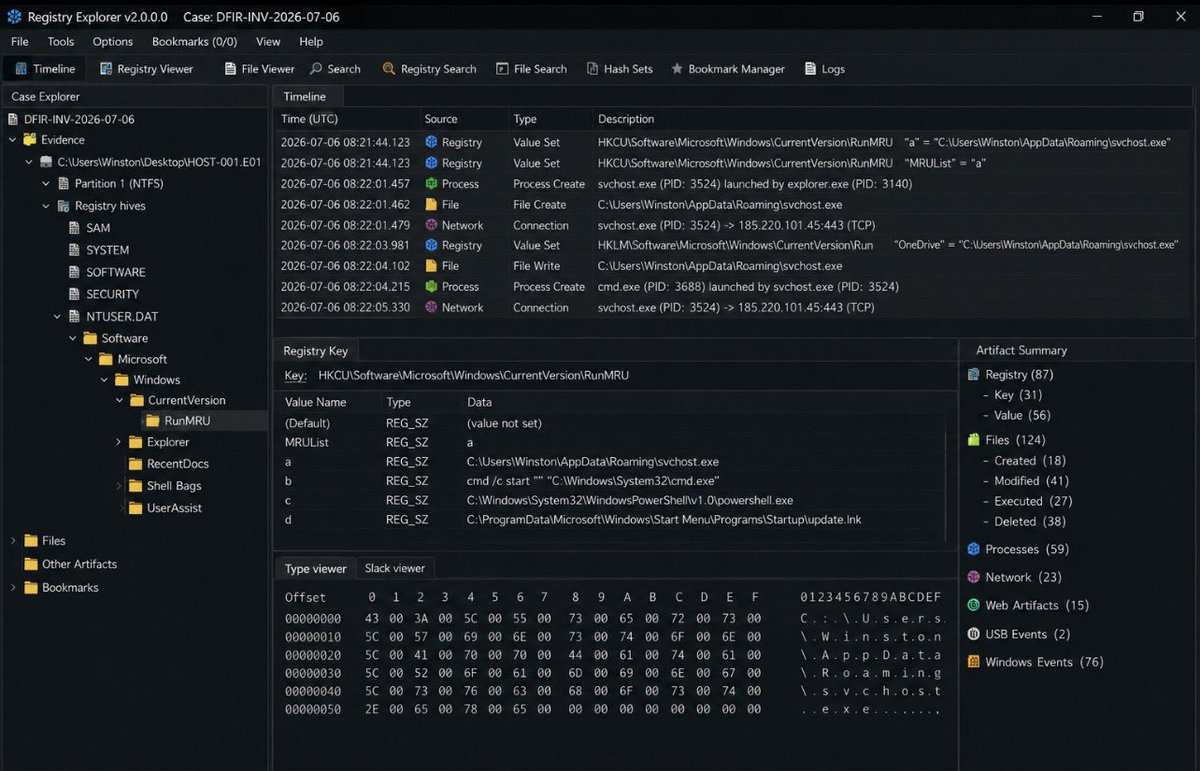Image resolution: width=1200 pixels, height=771 pixels.
Task: Click the Shell Bags folder icon
Action: tap(136, 486)
